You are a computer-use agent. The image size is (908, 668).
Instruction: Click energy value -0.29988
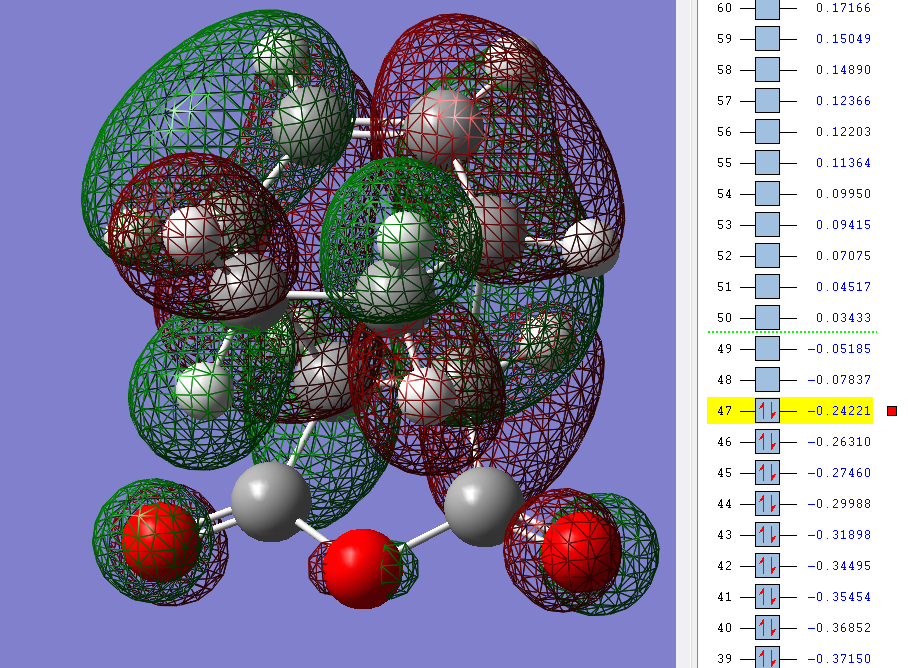click(839, 504)
